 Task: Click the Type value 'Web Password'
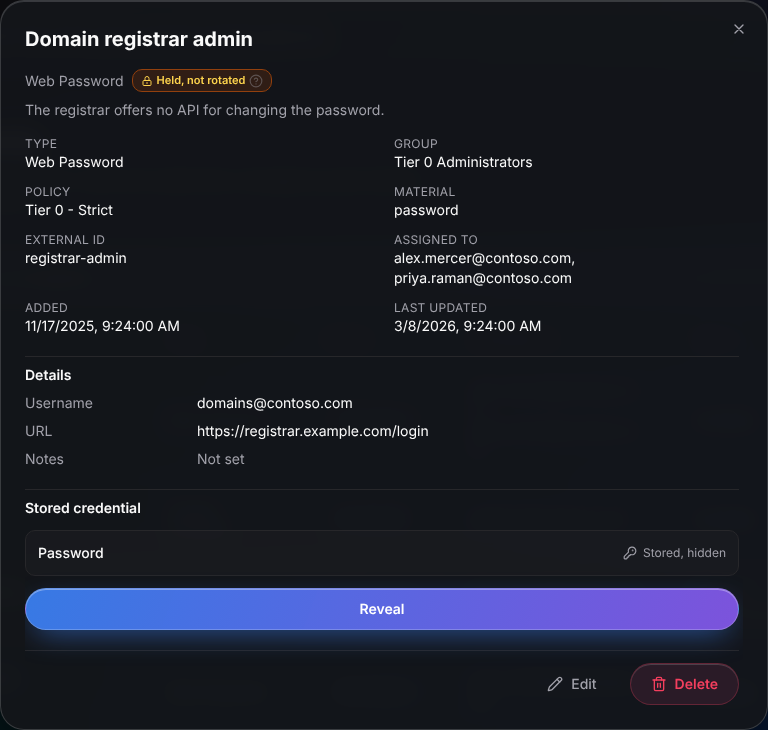tap(74, 162)
